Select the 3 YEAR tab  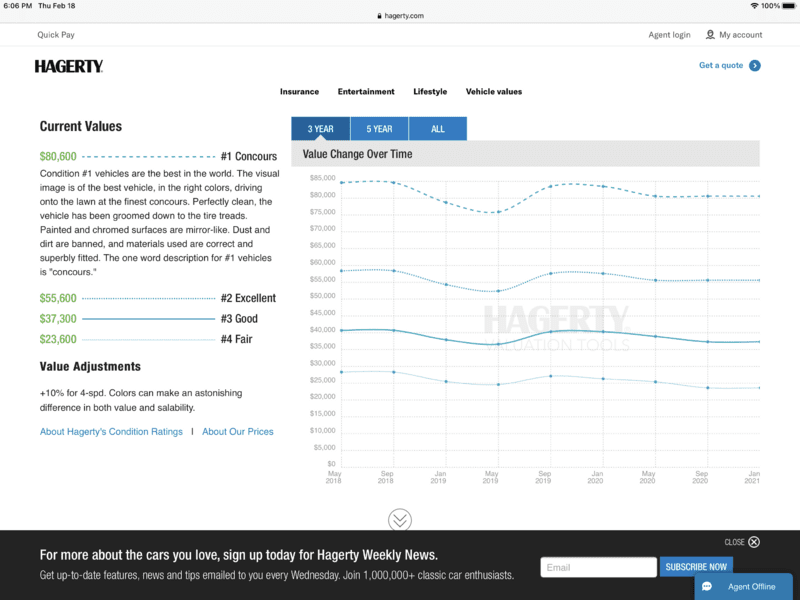[x=320, y=129]
